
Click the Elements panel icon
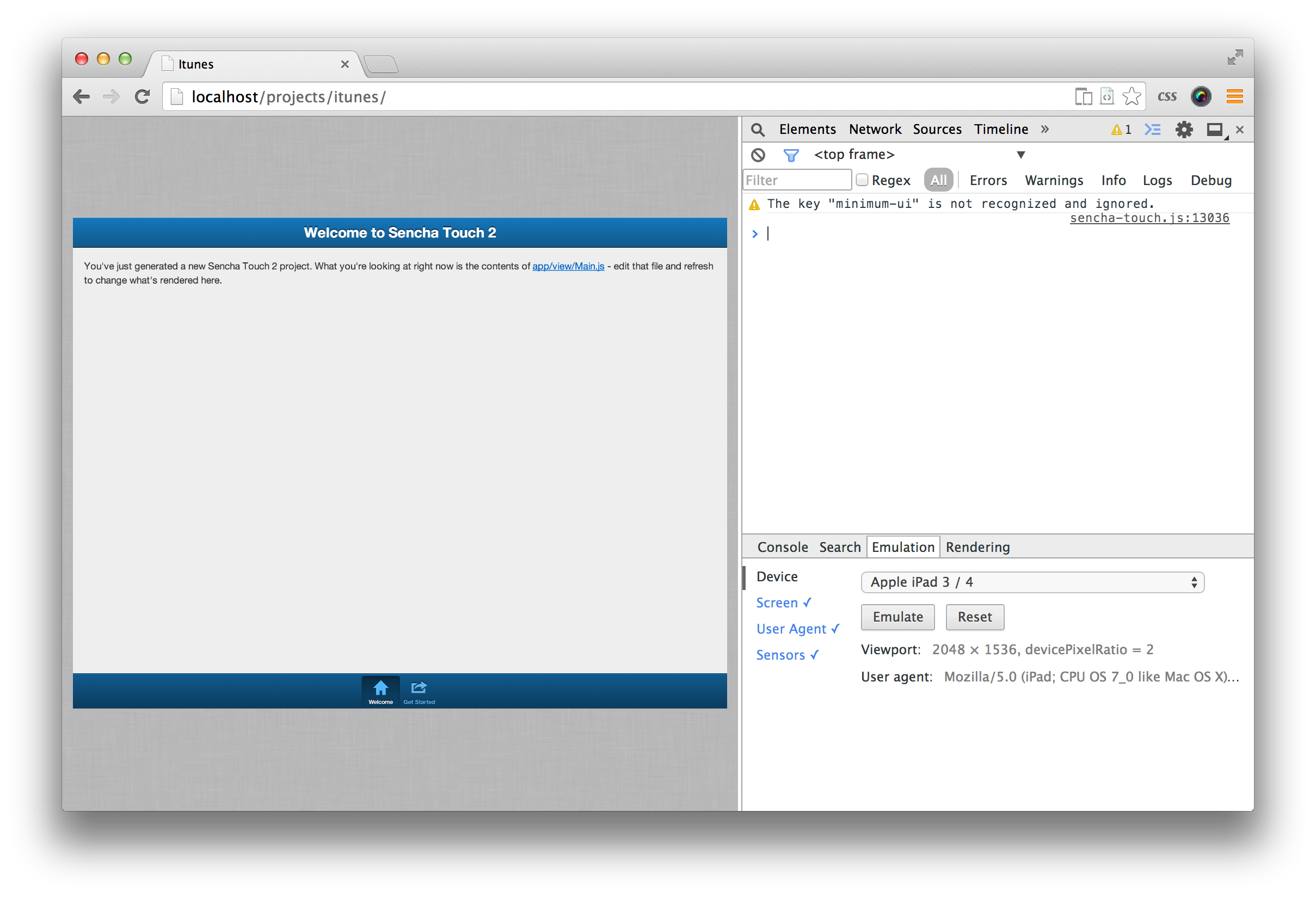pyautogui.click(x=807, y=128)
